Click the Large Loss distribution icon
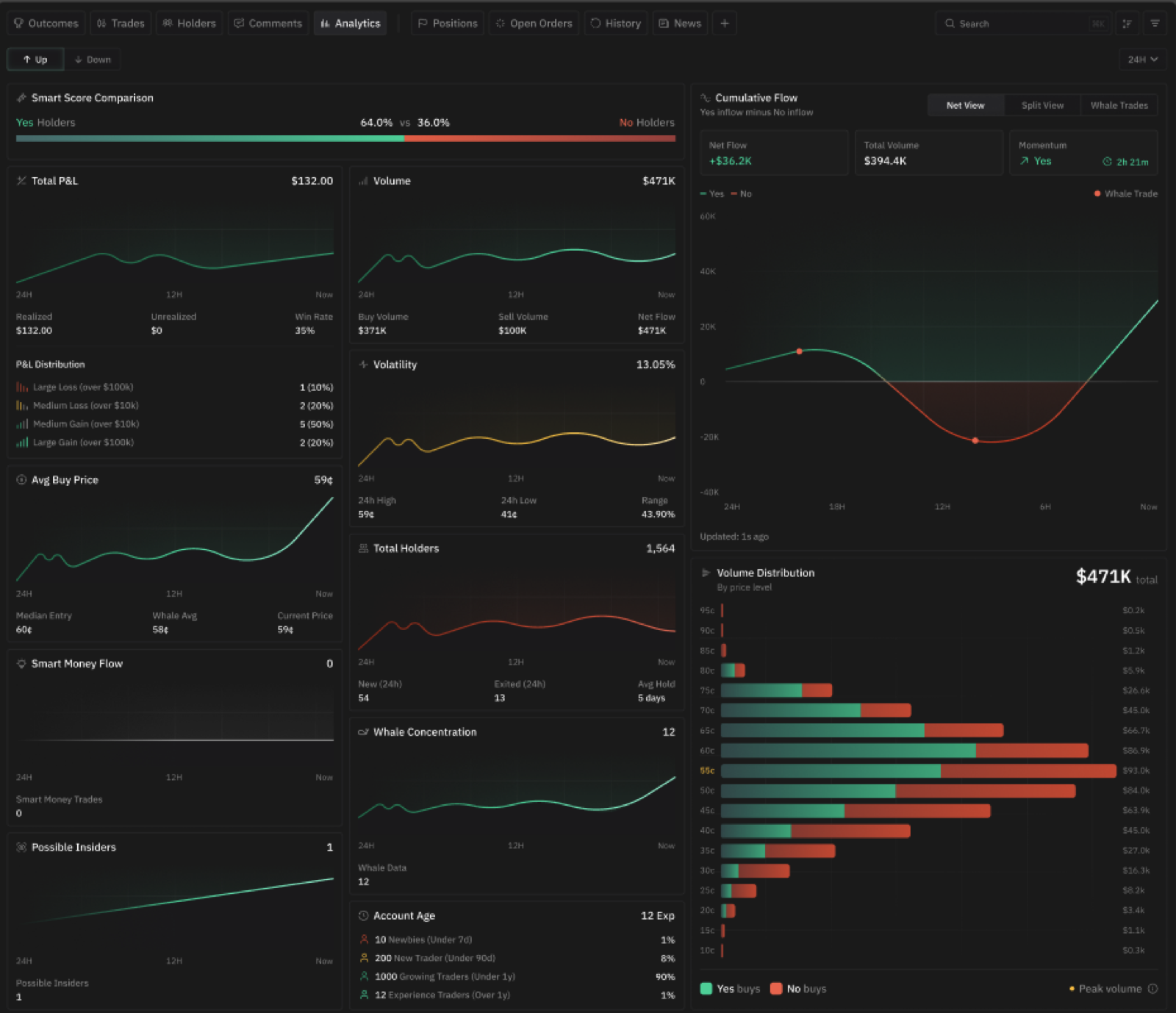This screenshot has width=1176, height=1013. click(x=22, y=387)
